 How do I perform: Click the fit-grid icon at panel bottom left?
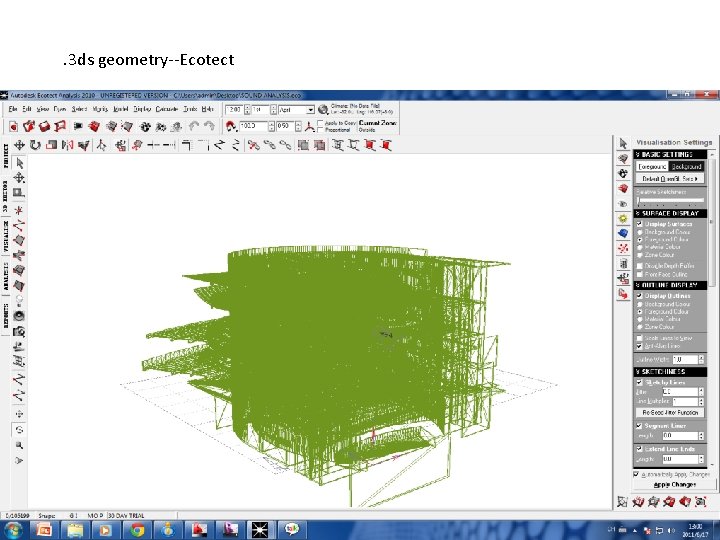click(x=622, y=502)
